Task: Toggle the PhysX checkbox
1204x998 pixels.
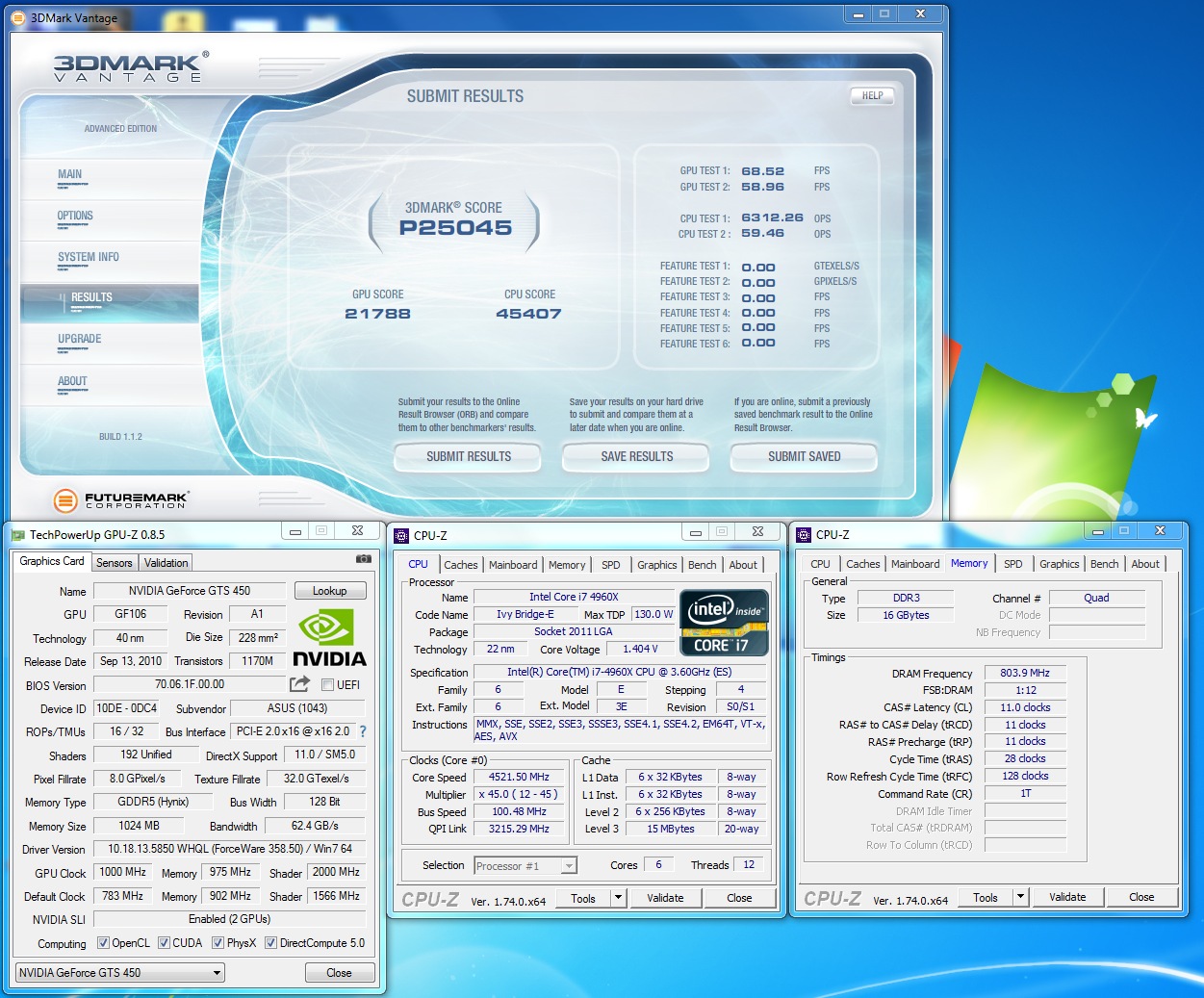Action: point(218,943)
